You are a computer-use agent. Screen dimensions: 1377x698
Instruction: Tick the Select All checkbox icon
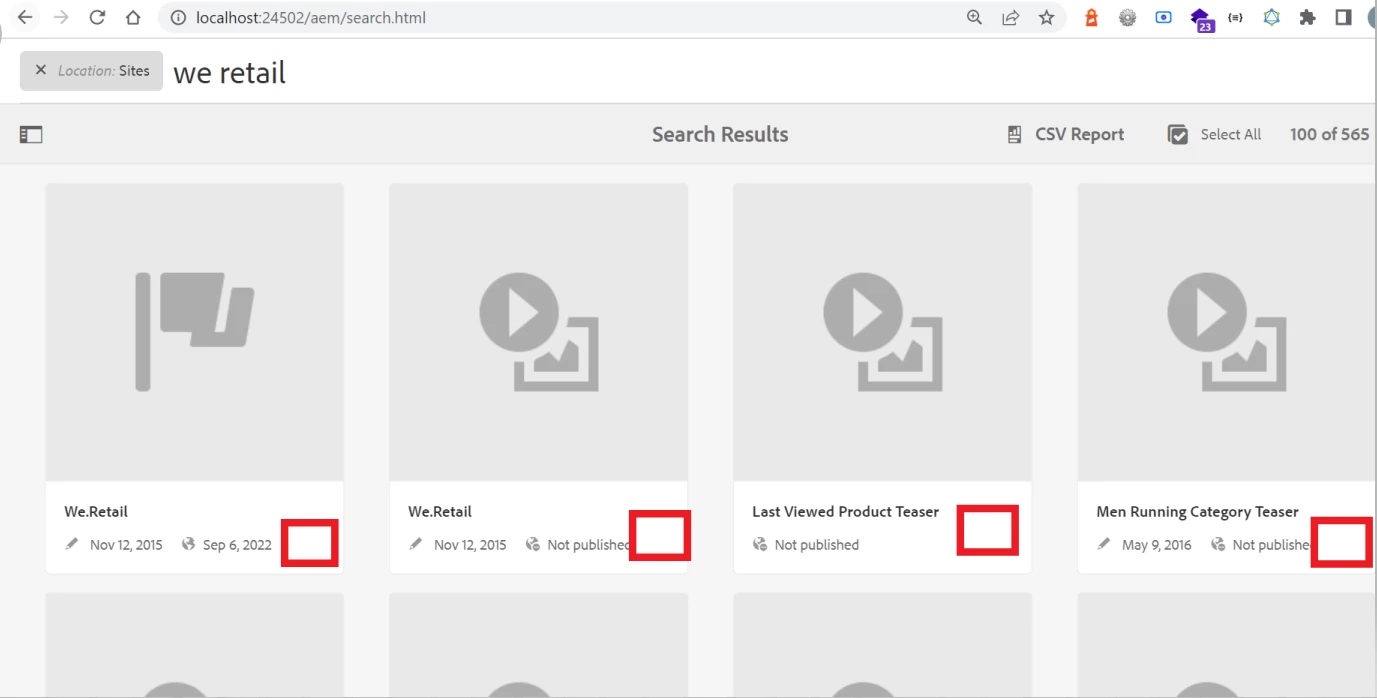[1178, 134]
